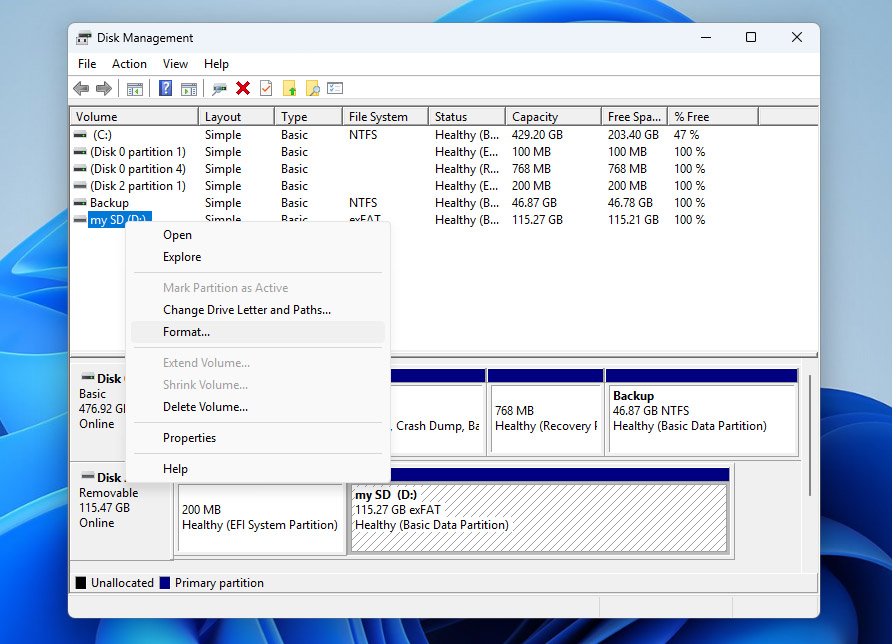Click the 47 % free cell
Viewport: 892px width, 644px height.
(x=686, y=135)
